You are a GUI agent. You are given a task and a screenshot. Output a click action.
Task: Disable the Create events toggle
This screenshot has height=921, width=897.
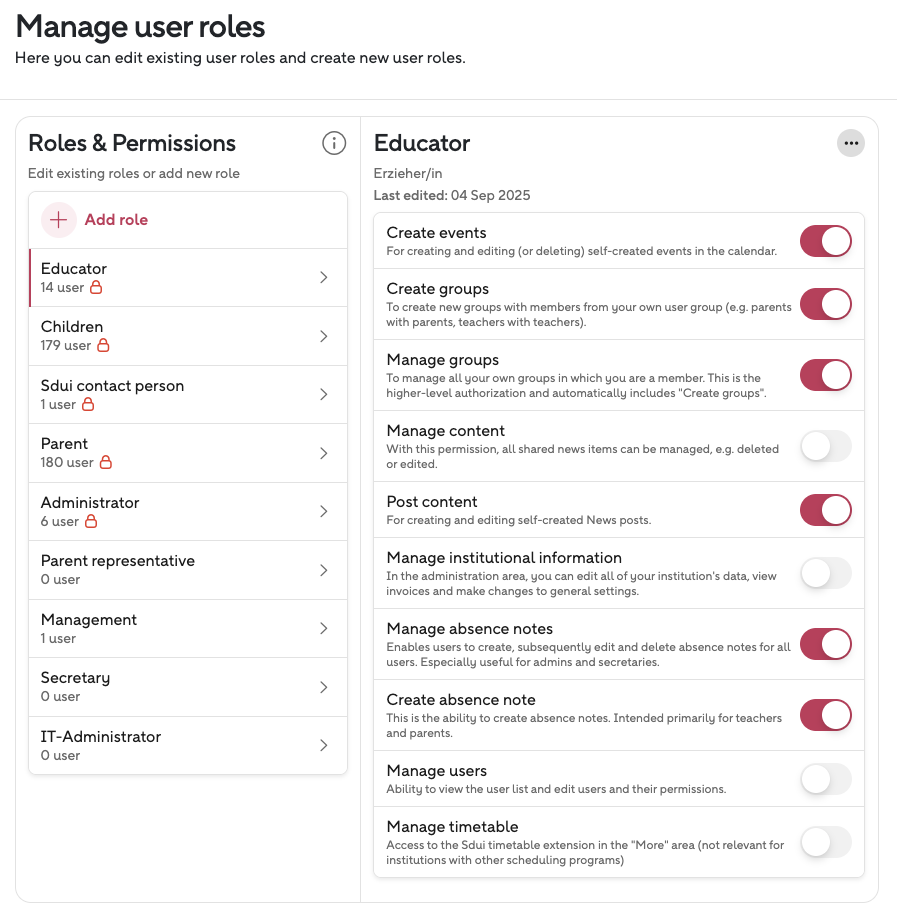coord(825,241)
